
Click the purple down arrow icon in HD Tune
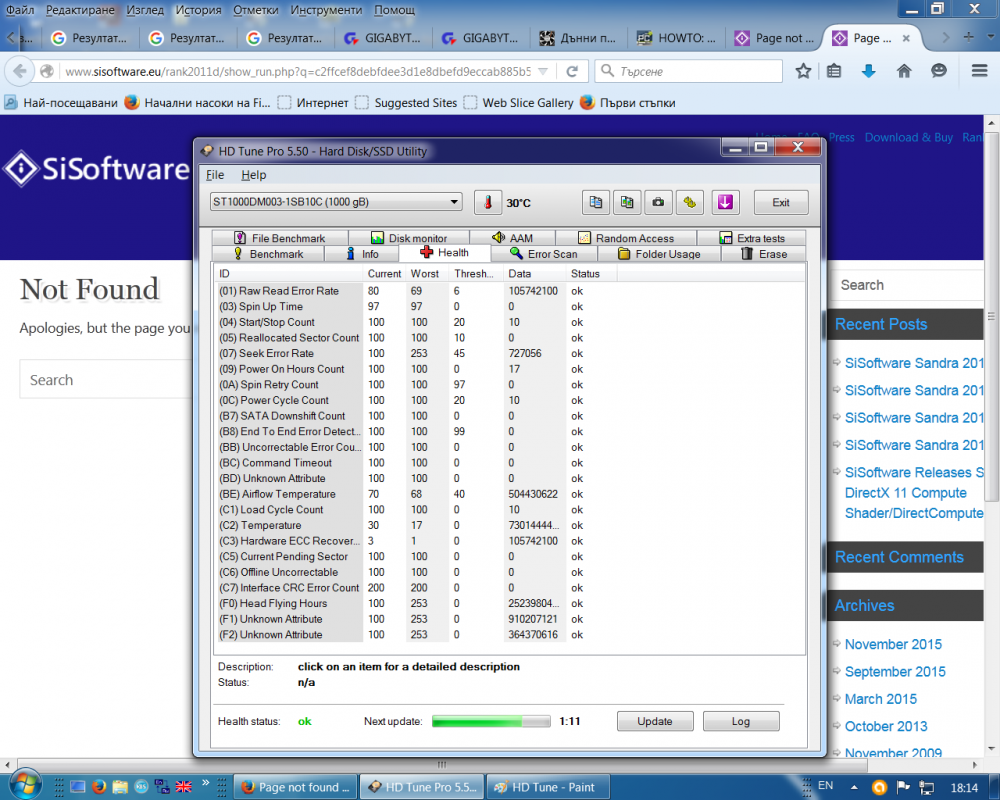coord(725,202)
